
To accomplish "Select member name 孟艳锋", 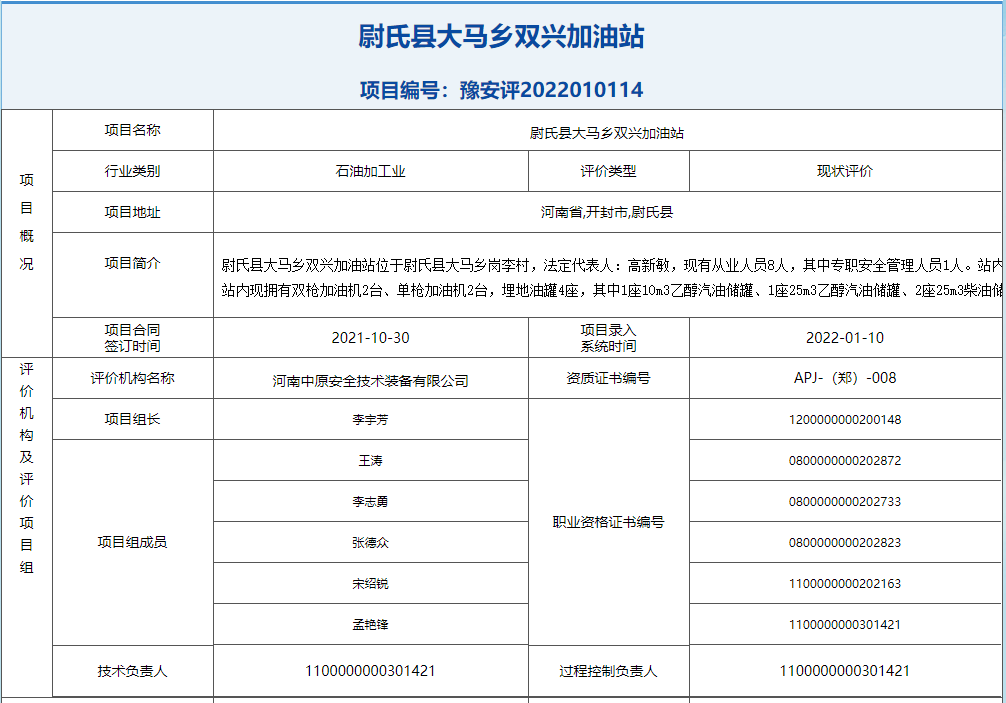I will pyautogui.click(x=370, y=625).
